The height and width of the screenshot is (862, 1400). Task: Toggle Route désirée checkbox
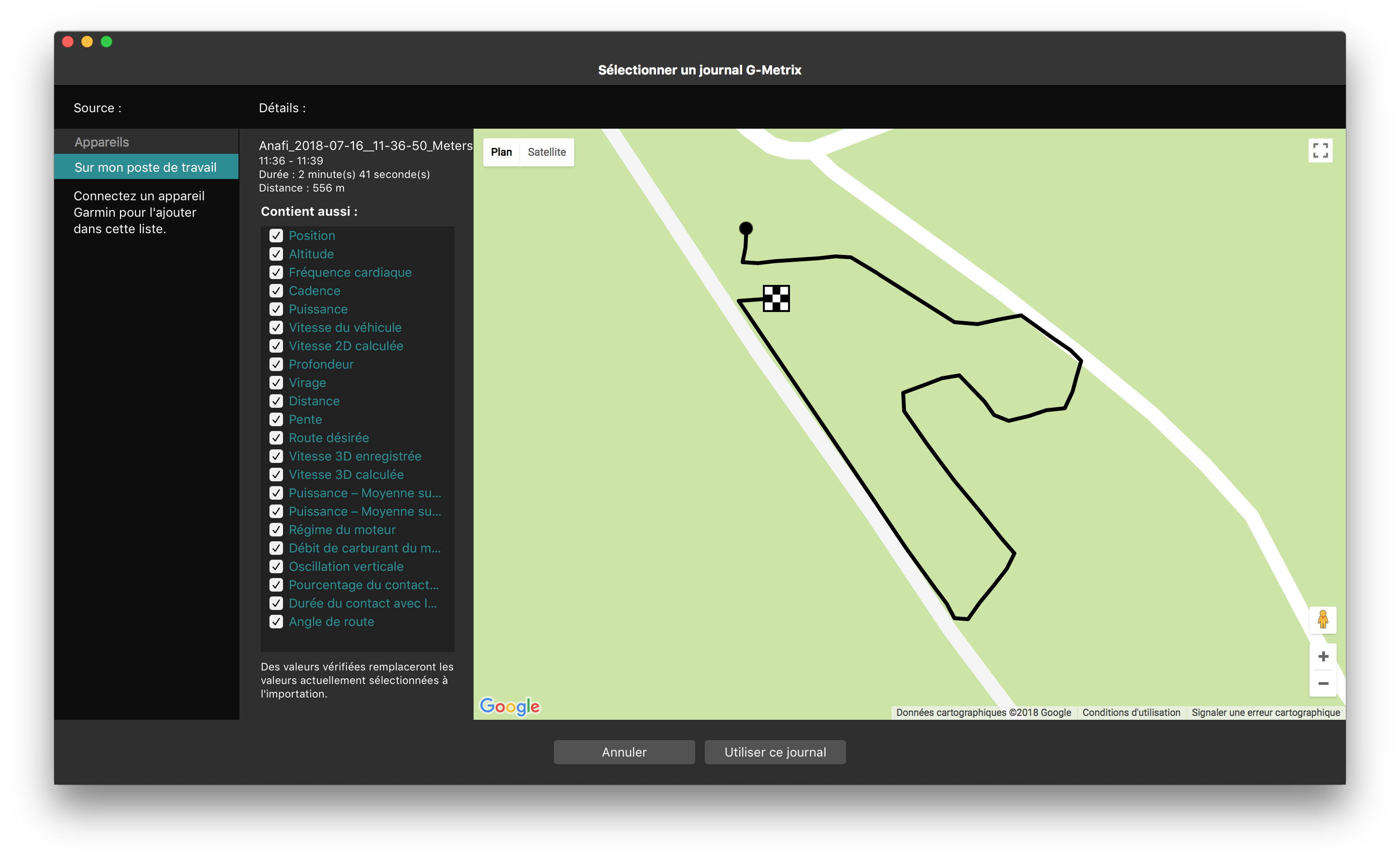(276, 438)
